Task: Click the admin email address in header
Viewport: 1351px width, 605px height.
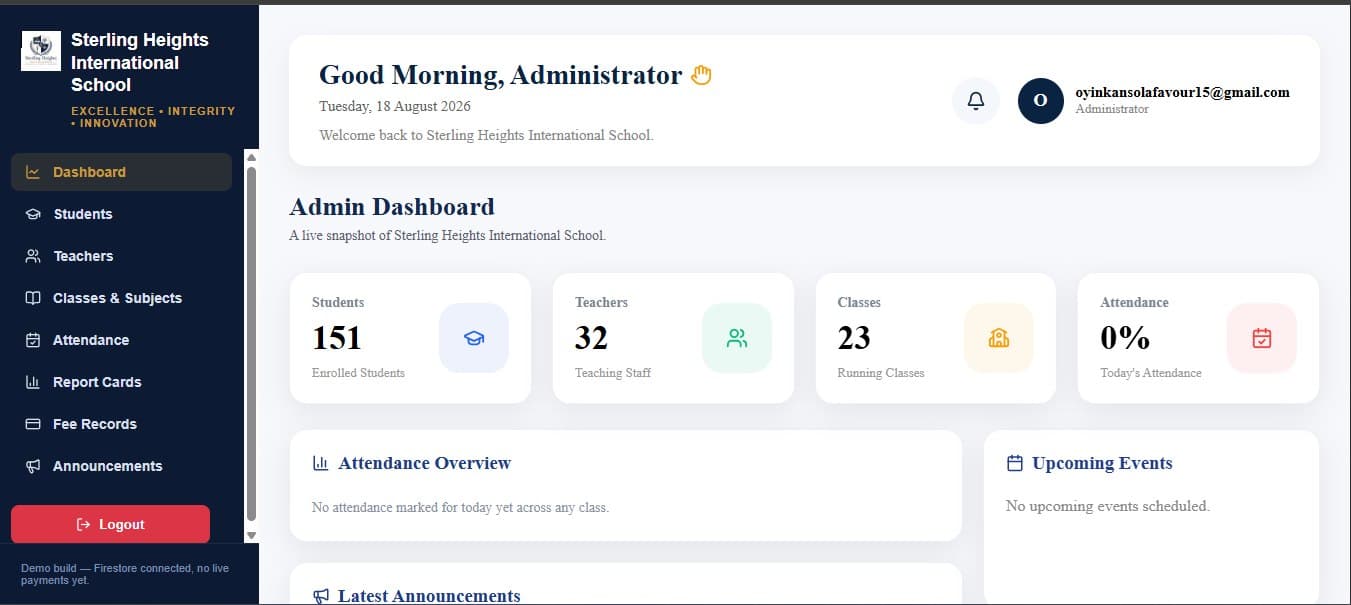Action: [1182, 92]
